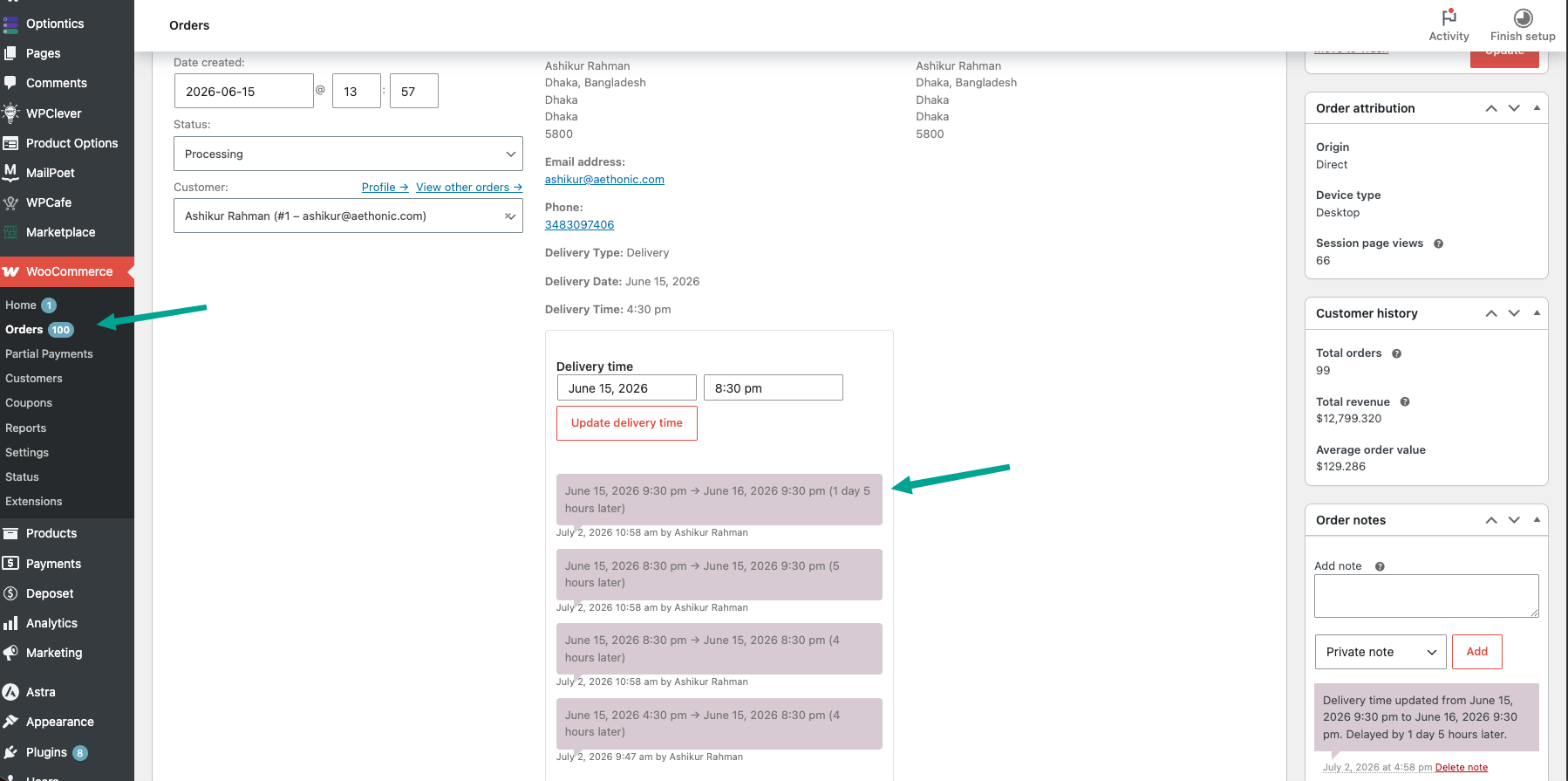Click Total orders help icon

1396,353
